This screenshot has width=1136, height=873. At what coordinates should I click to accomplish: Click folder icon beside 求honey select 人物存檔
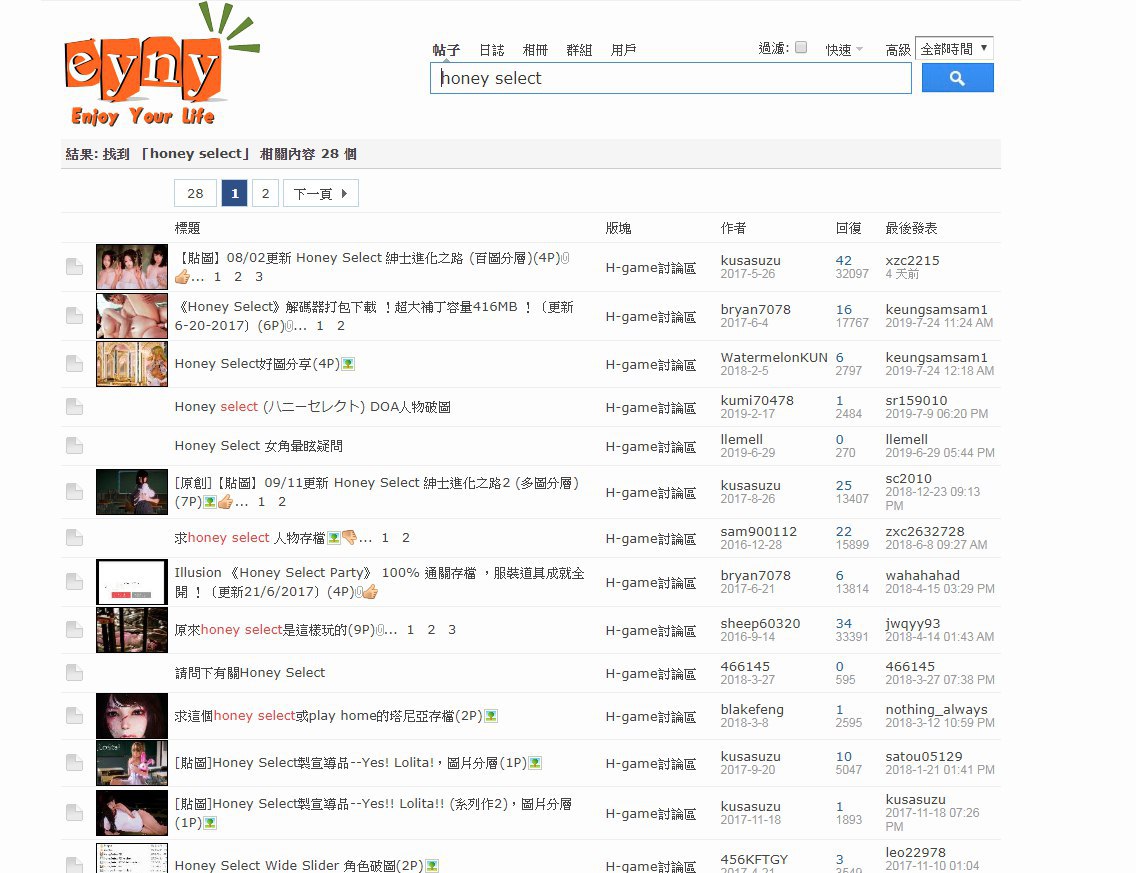(x=74, y=538)
